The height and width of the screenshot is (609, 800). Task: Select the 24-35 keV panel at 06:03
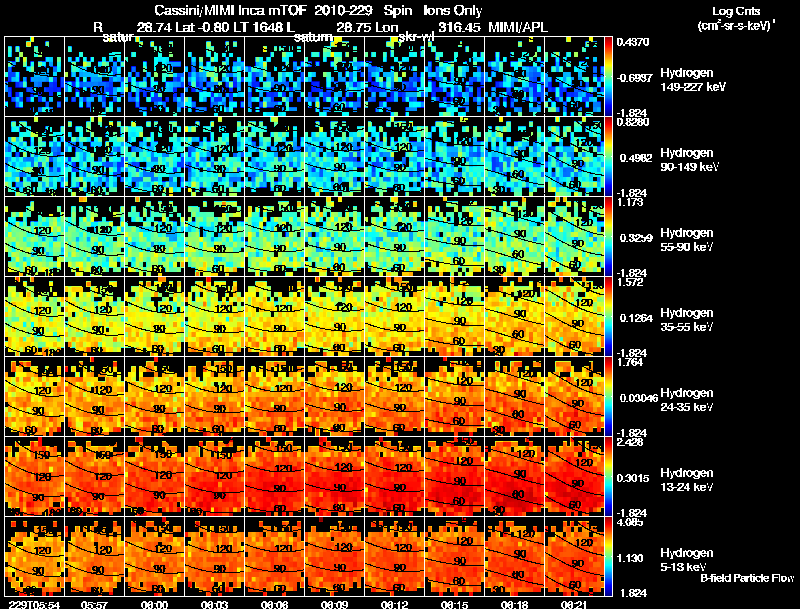pyautogui.click(x=214, y=397)
